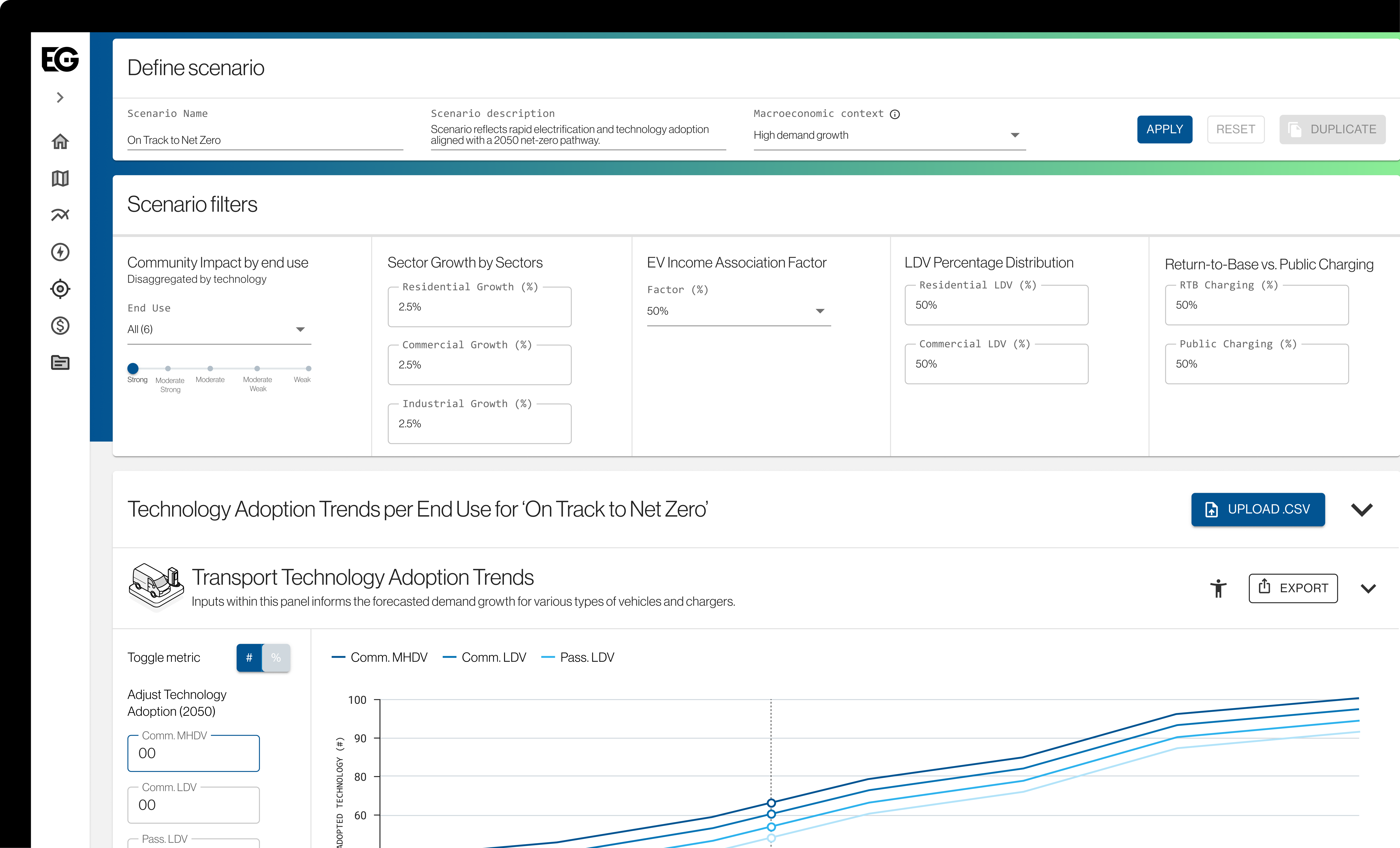The image size is (1400, 848).
Task: Open the lightning bolt energy icon
Action: point(60,252)
